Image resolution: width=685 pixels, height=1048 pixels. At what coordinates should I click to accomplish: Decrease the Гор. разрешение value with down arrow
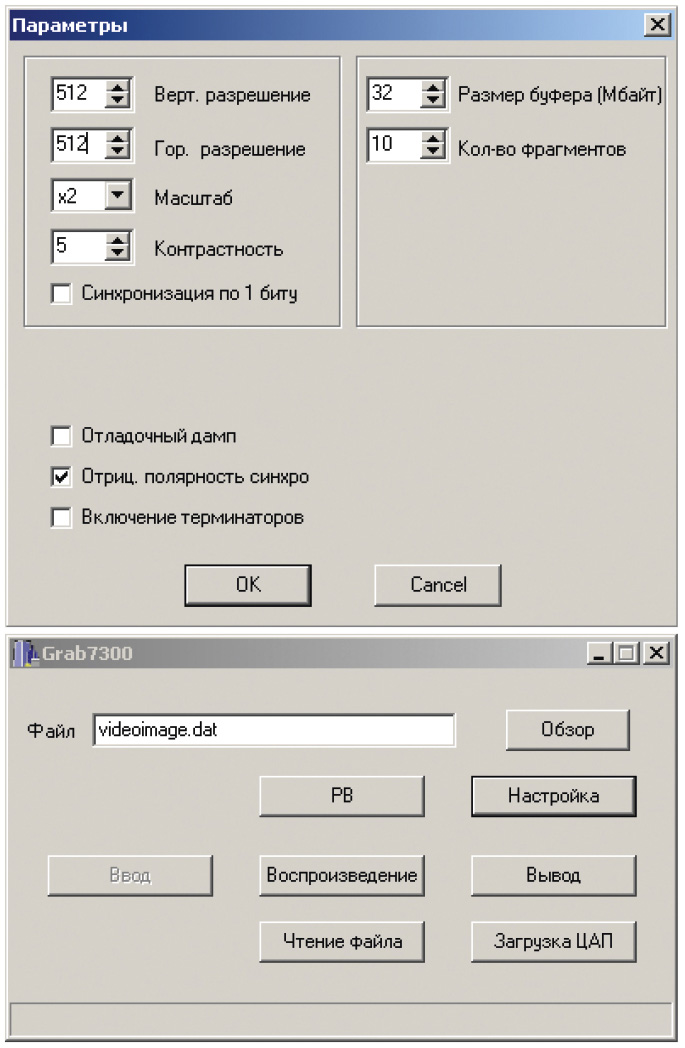[x=118, y=150]
